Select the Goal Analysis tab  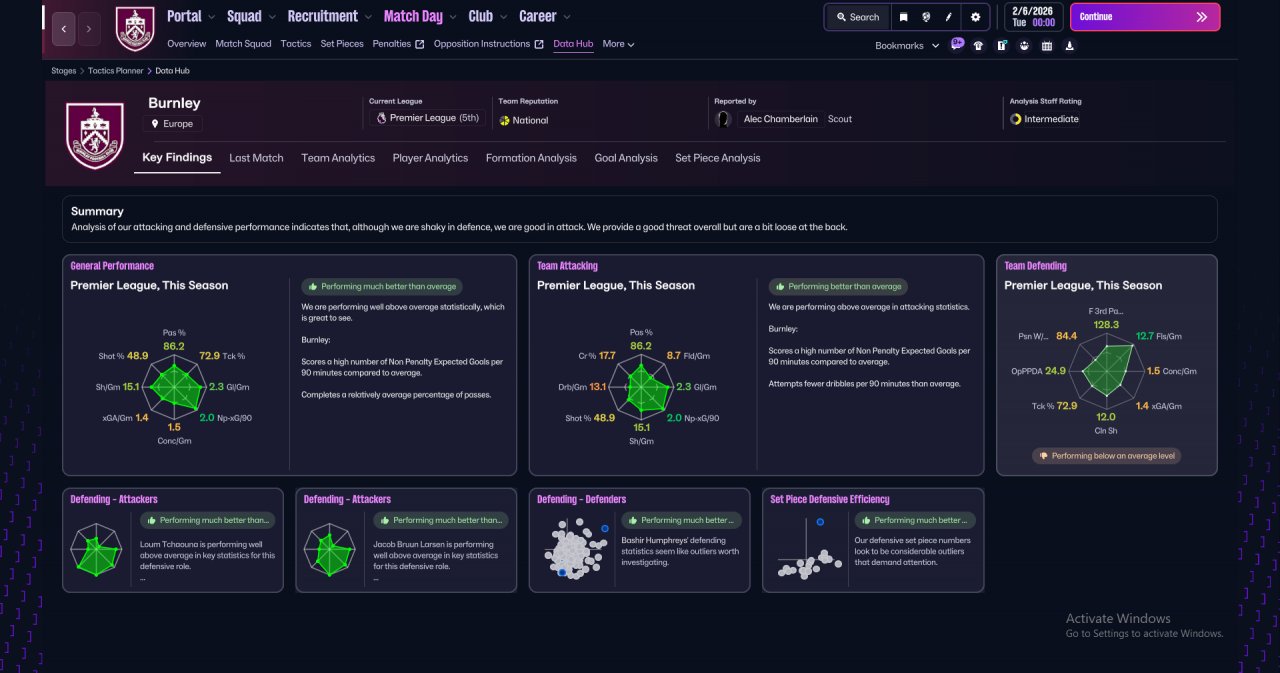pyautogui.click(x=626, y=158)
